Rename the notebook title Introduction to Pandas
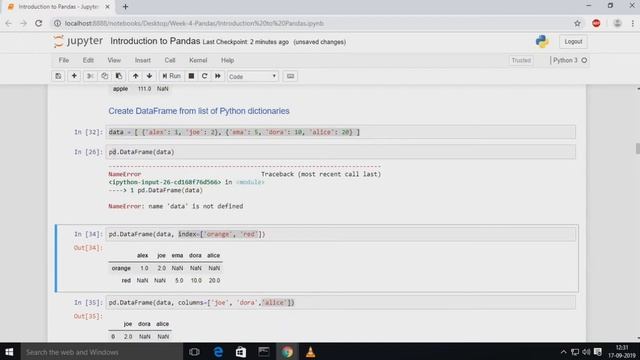Viewport: 640px width, 360px height. point(155,41)
